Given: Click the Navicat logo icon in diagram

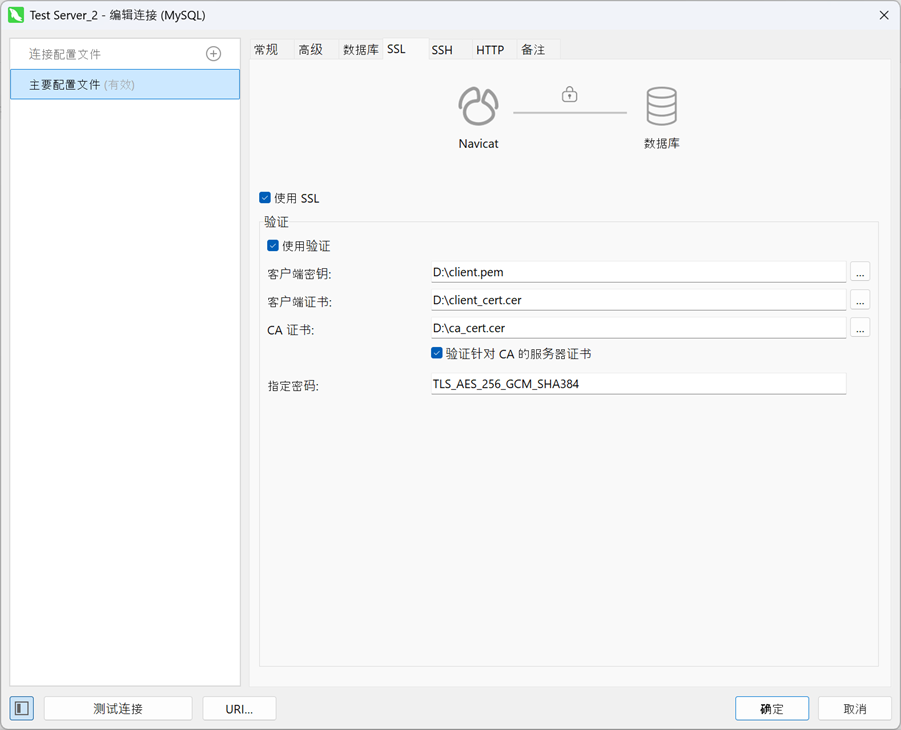Looking at the screenshot, I should pos(478,106).
